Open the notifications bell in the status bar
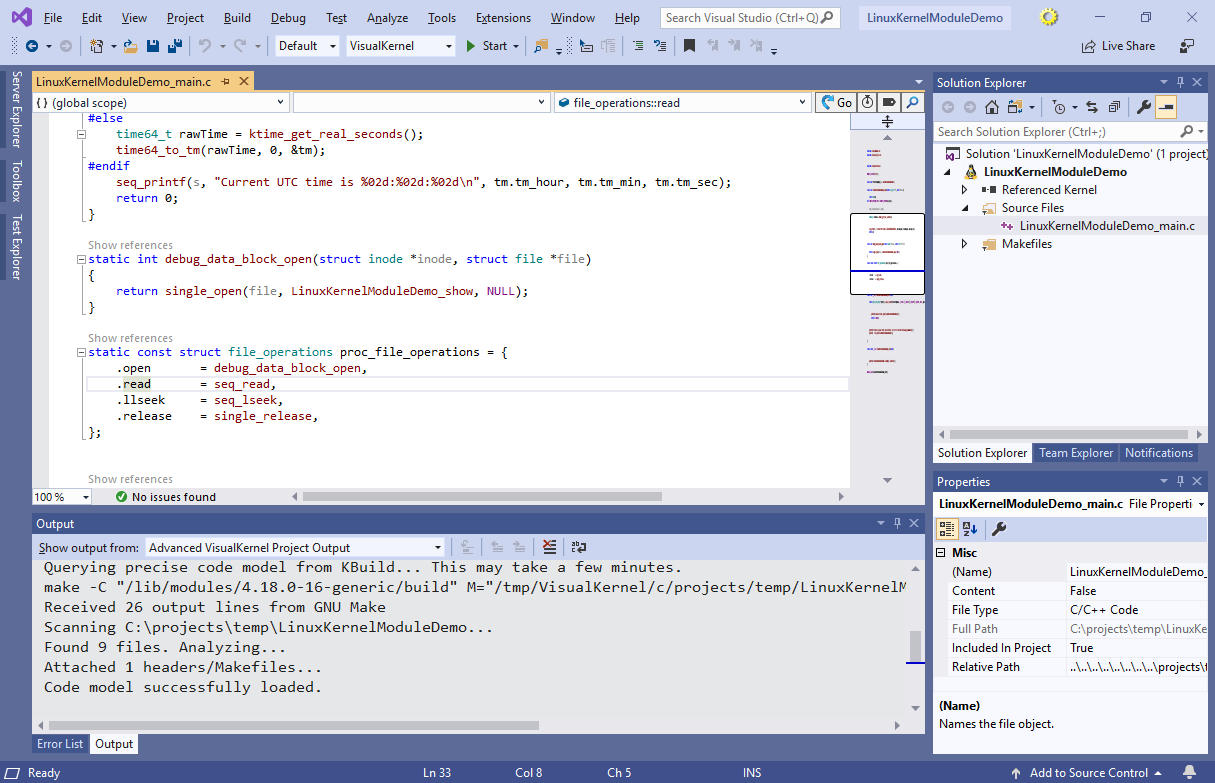The width and height of the screenshot is (1215, 783). 1189,773
